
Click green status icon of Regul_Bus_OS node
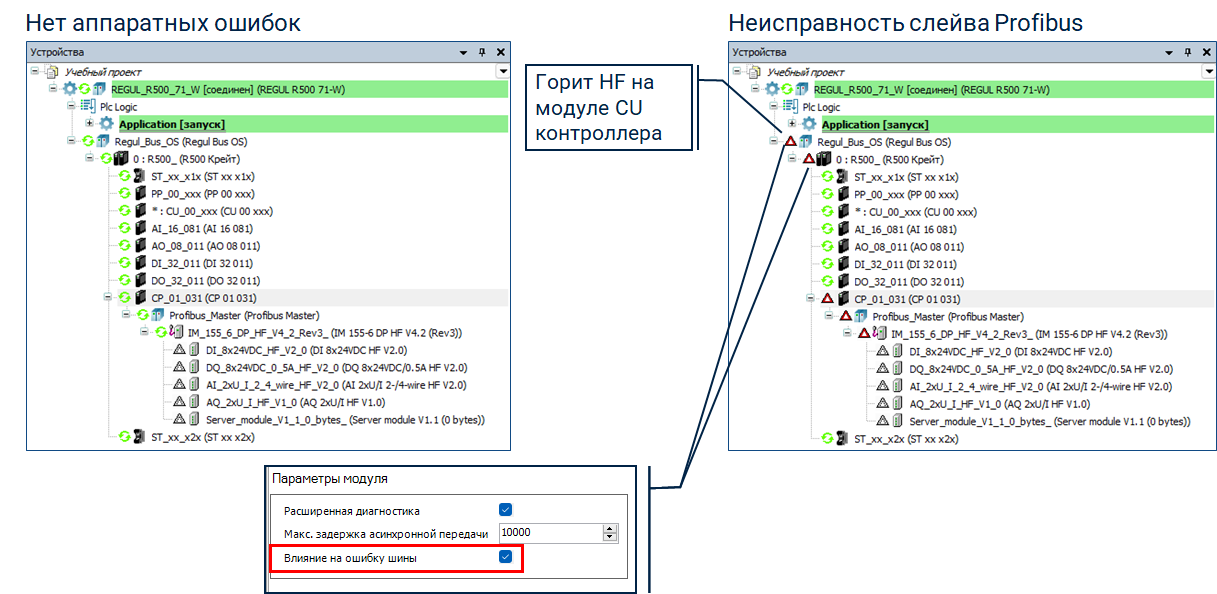pyautogui.click(x=88, y=142)
